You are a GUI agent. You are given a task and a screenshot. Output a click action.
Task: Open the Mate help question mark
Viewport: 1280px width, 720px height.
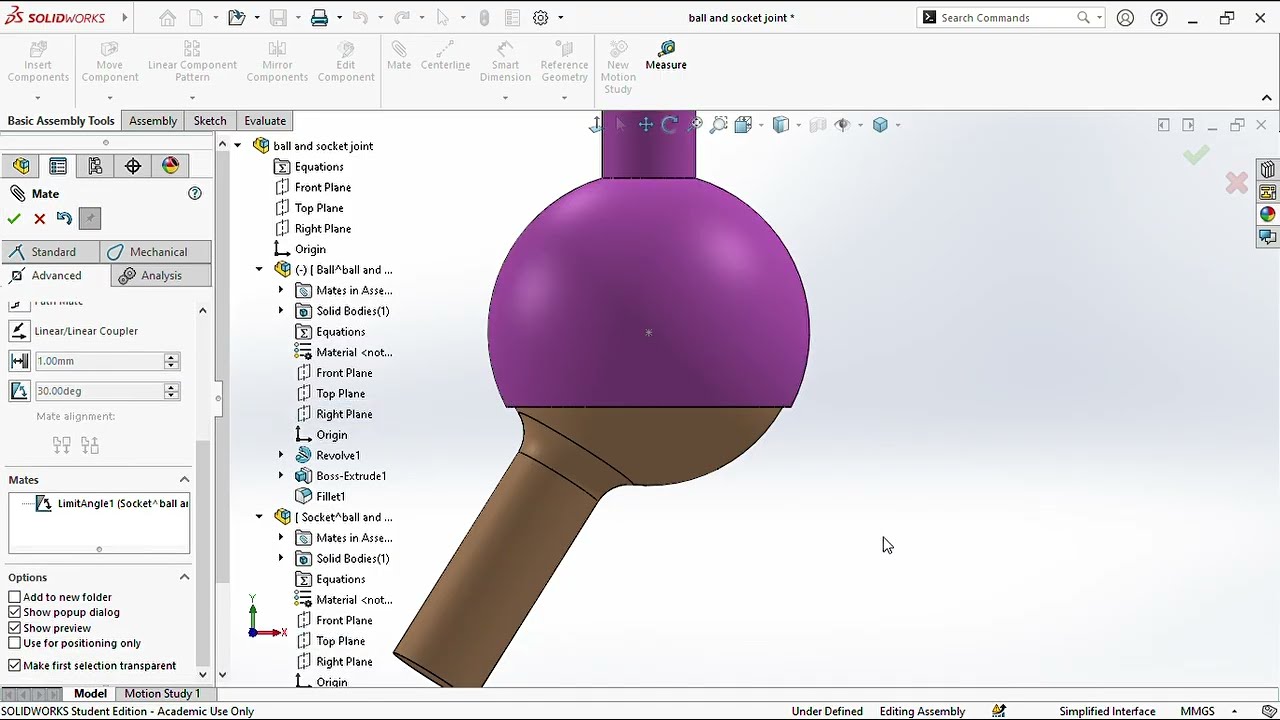tap(195, 194)
